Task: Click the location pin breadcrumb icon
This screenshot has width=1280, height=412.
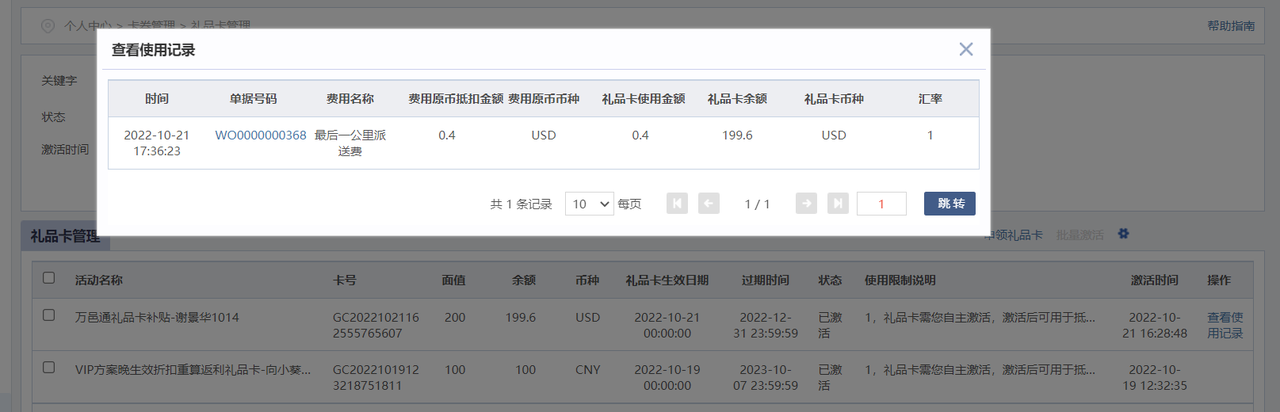Action: click(x=47, y=25)
